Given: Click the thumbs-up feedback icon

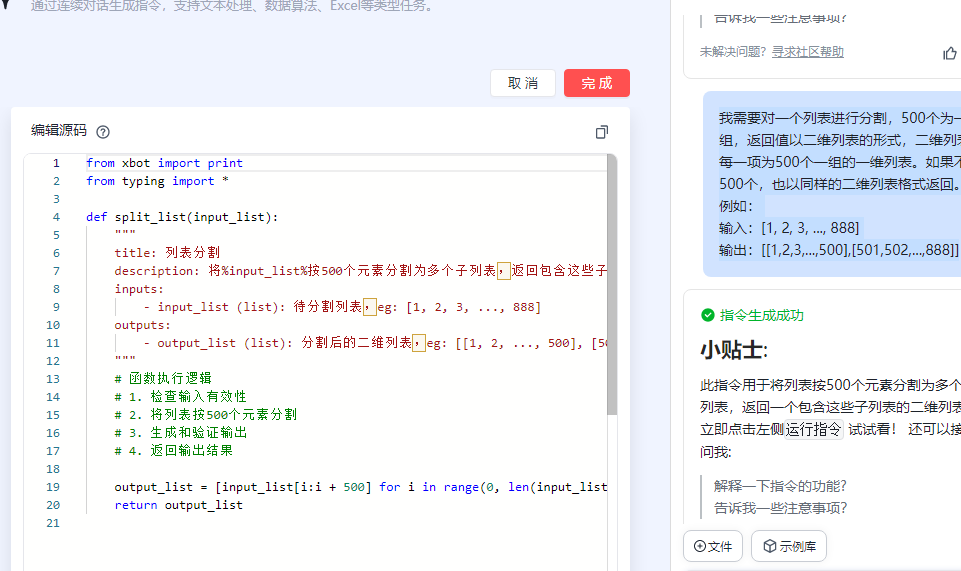Looking at the screenshot, I should coord(949,53).
